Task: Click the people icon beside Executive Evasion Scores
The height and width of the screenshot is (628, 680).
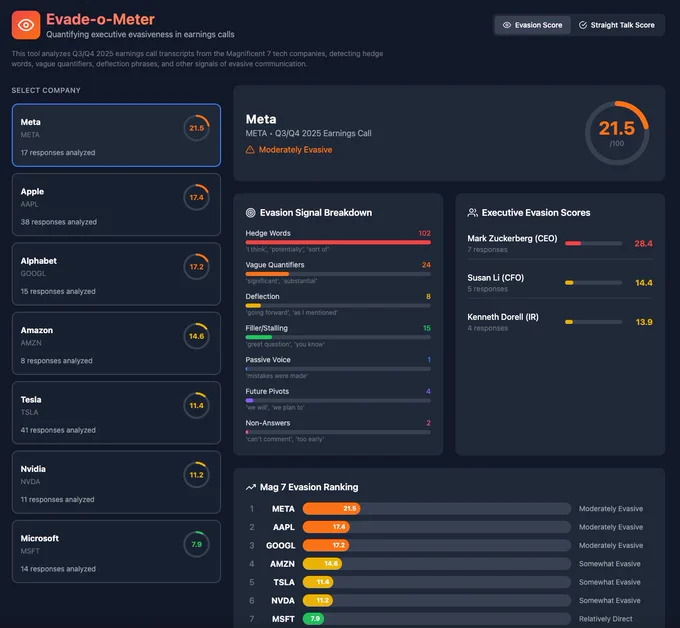Action: point(472,213)
